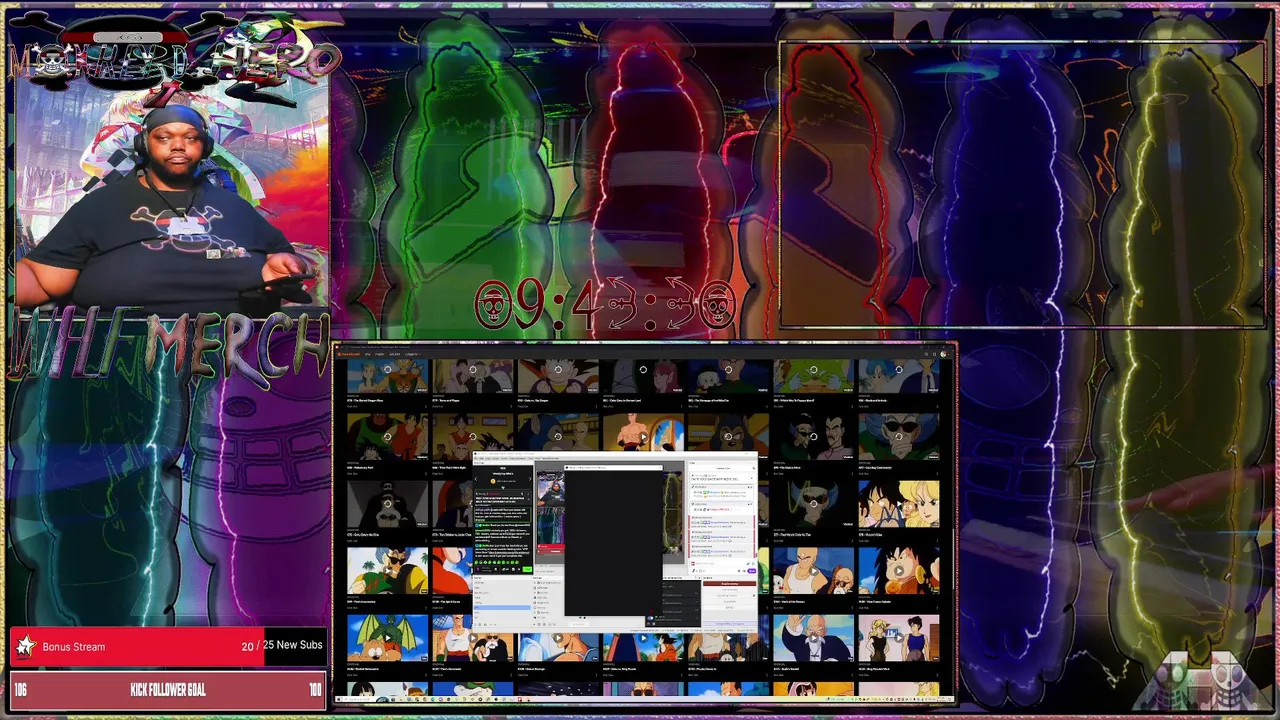Click the left arrow in the OBS activity dock
The width and height of the screenshot is (1280, 720).
[476, 479]
